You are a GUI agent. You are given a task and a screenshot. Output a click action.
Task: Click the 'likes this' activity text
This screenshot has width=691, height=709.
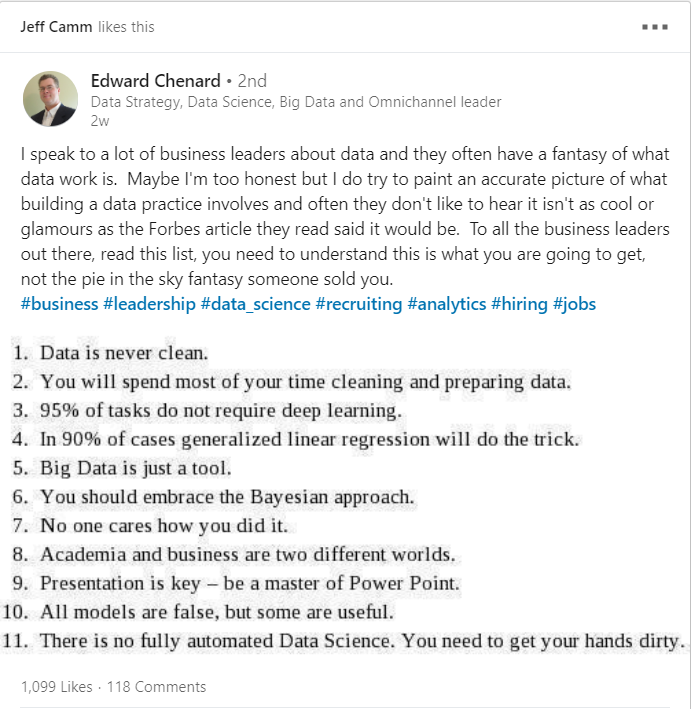click(126, 27)
